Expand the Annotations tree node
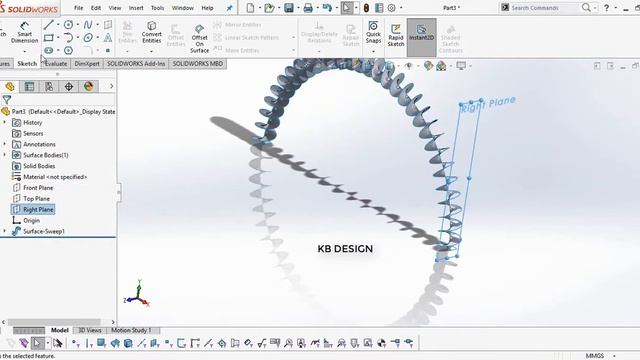The height and width of the screenshot is (360, 640). [4, 144]
